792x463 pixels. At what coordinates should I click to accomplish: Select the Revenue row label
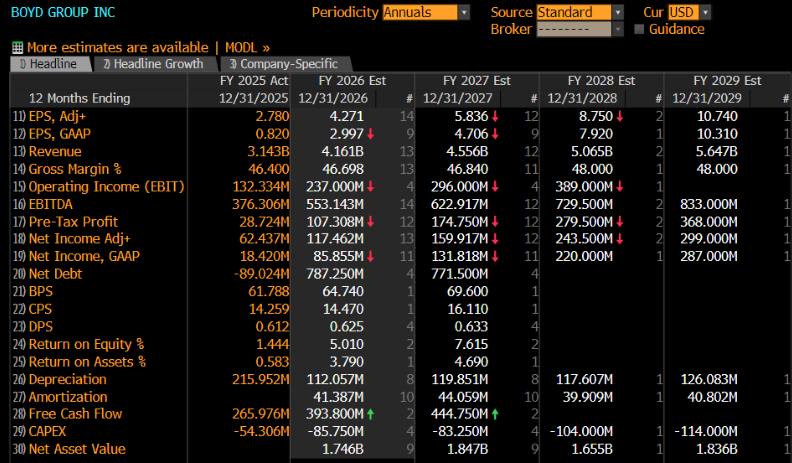55,151
